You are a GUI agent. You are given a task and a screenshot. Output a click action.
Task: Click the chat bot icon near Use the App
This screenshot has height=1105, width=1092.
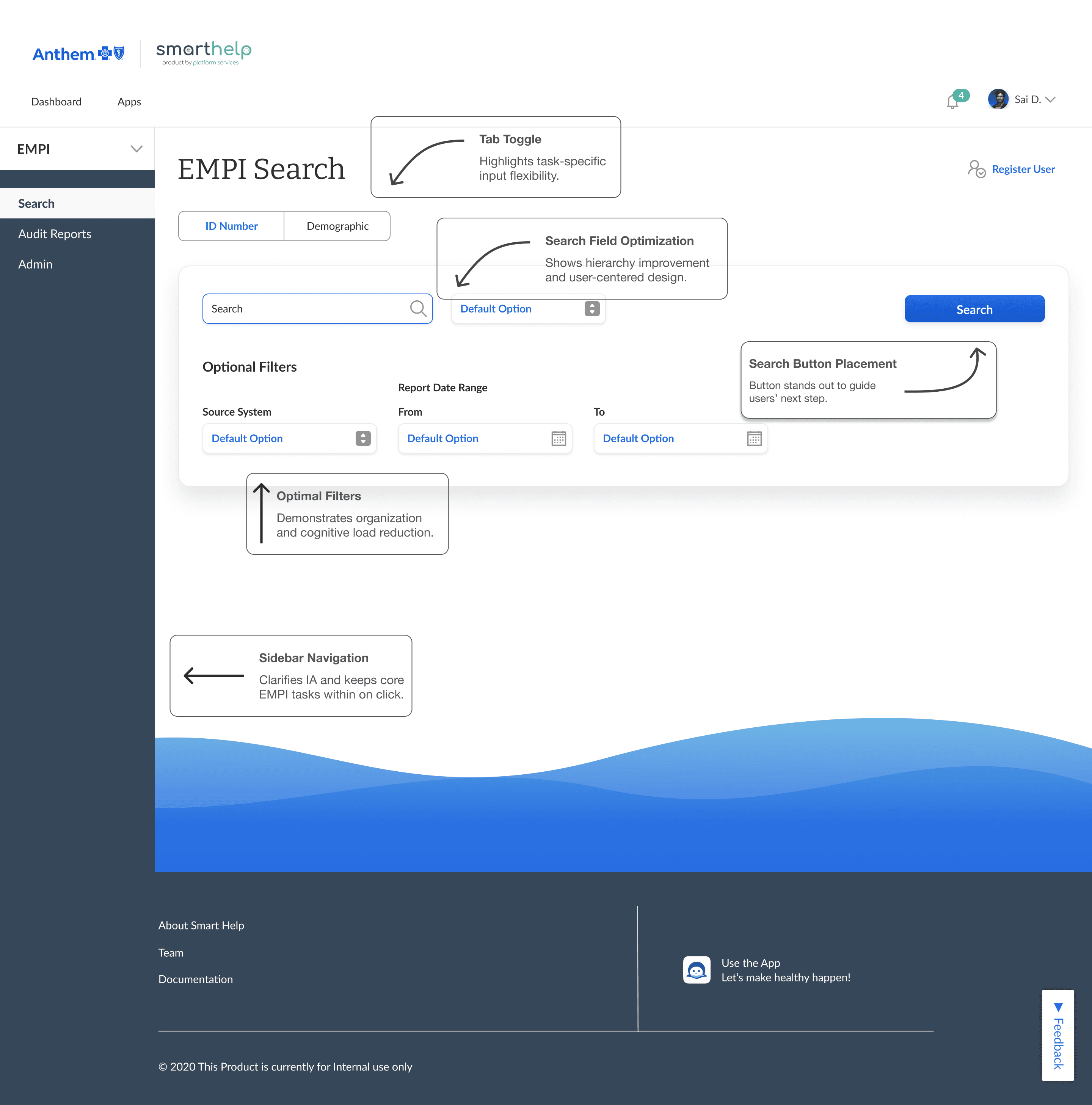pos(697,970)
